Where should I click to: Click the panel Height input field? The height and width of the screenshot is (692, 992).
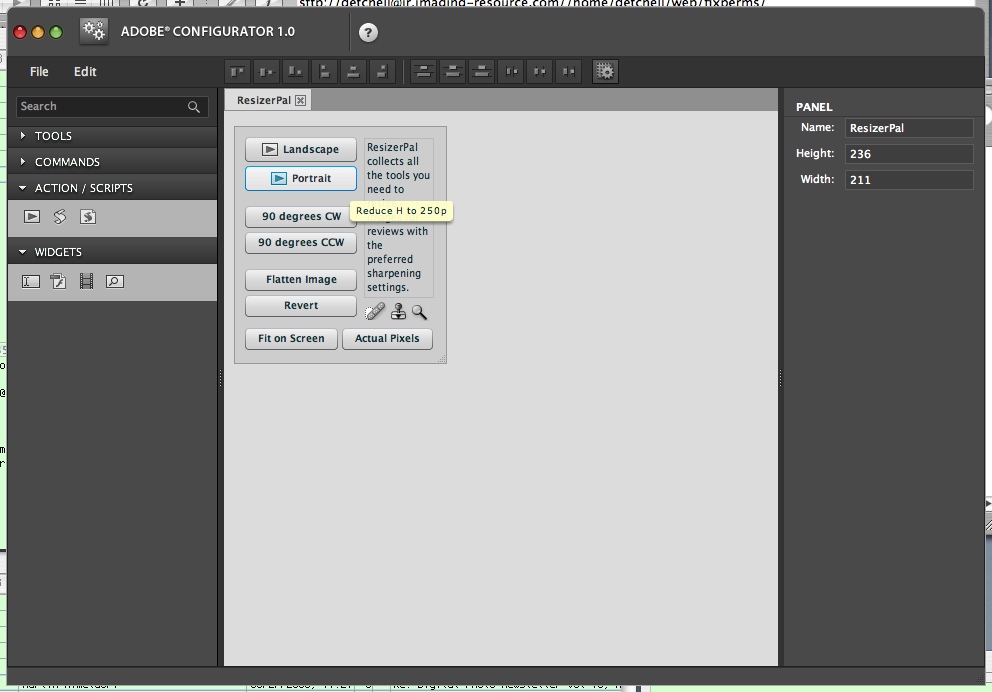[908, 154]
